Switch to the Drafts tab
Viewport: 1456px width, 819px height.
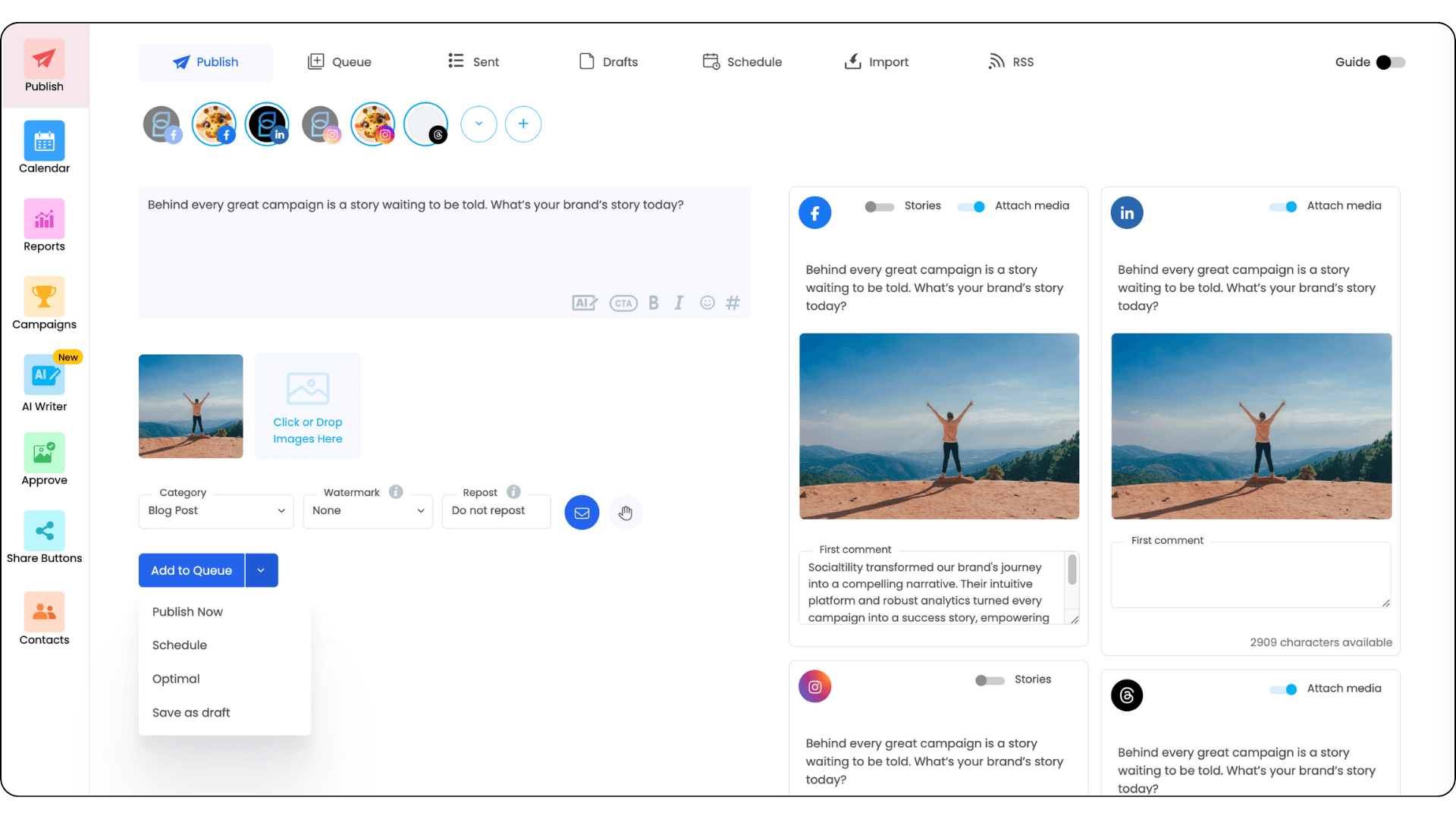[x=608, y=61]
